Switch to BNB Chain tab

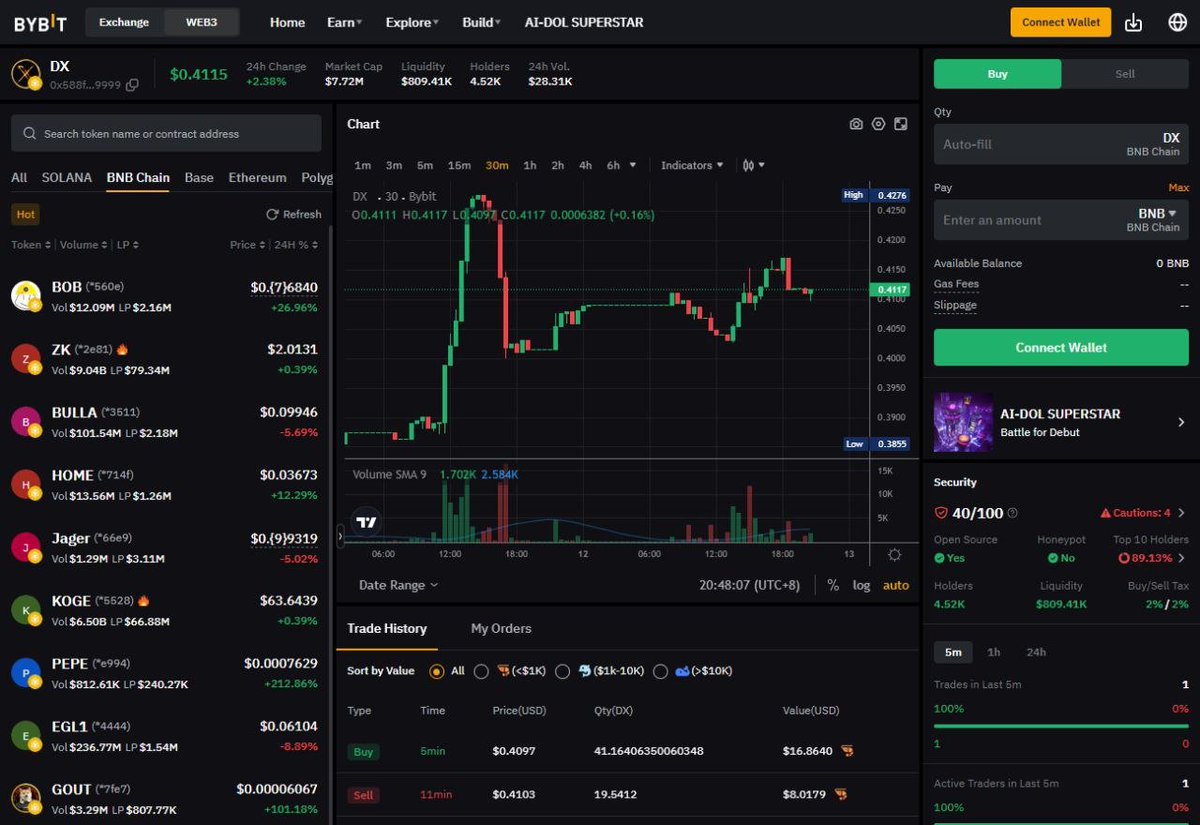coord(138,178)
